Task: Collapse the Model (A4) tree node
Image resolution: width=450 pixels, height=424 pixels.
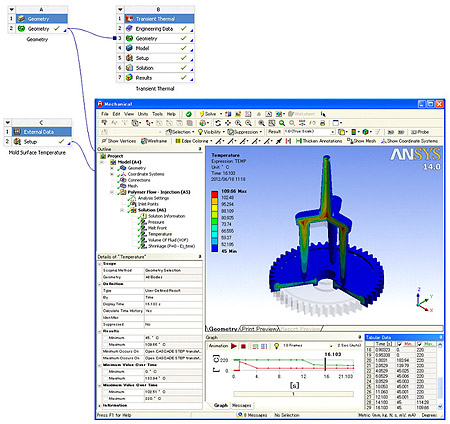Action: [x=102, y=162]
